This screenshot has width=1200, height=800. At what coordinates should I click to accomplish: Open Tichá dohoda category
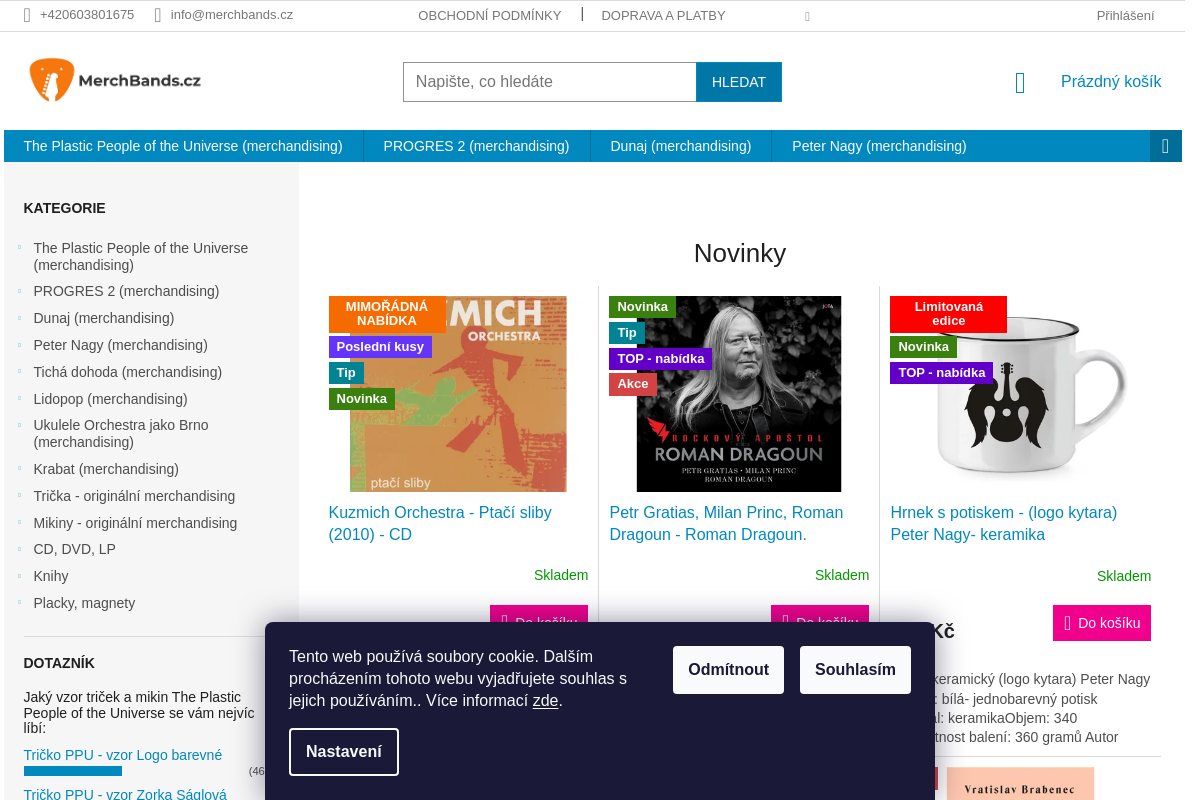click(x=127, y=372)
